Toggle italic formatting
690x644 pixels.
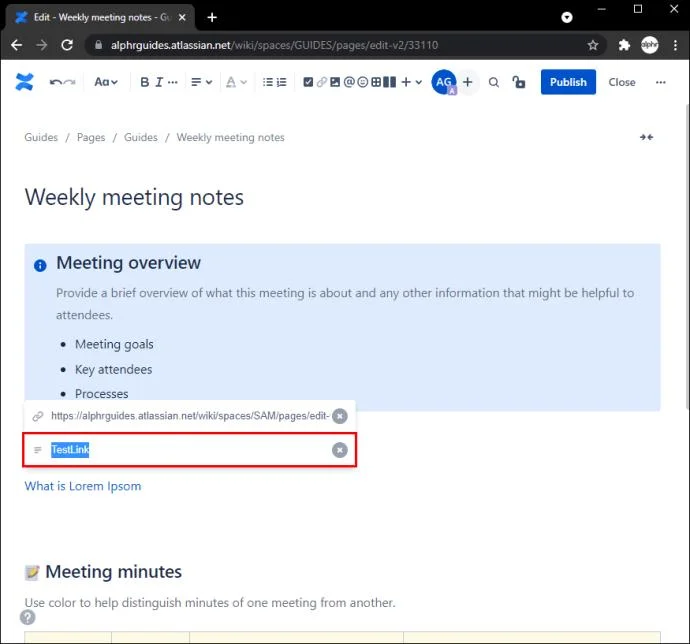coord(160,82)
